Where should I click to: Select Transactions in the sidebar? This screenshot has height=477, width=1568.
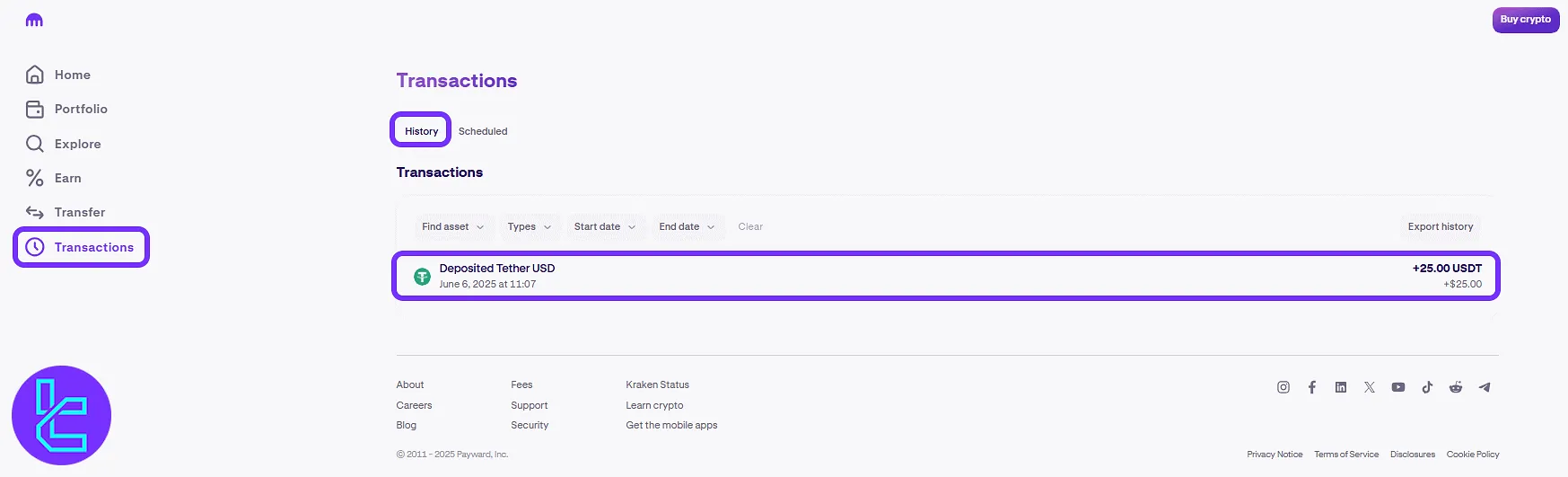coord(81,247)
